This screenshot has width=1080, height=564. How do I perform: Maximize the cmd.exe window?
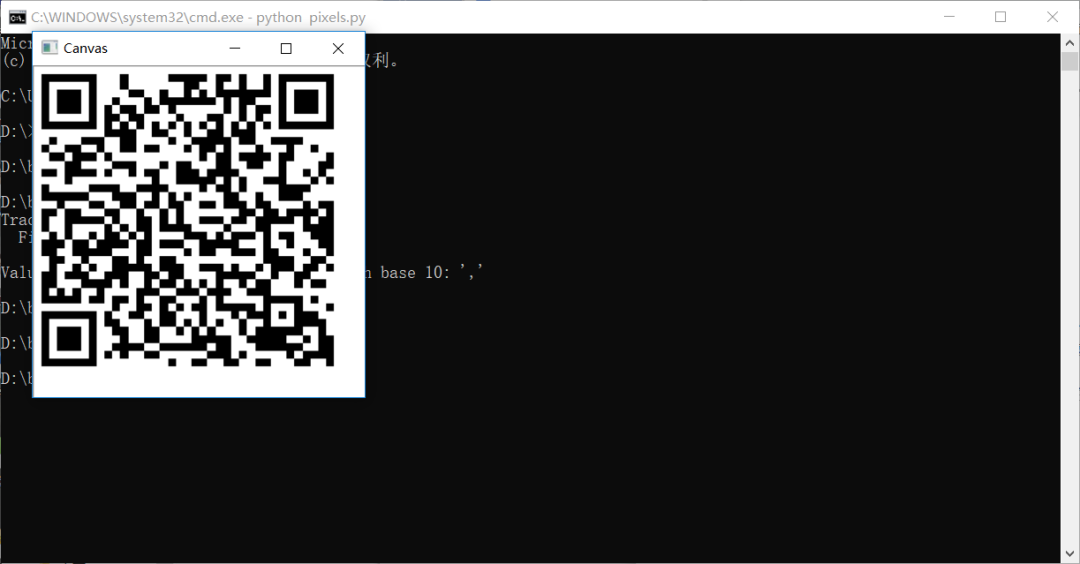[1001, 17]
